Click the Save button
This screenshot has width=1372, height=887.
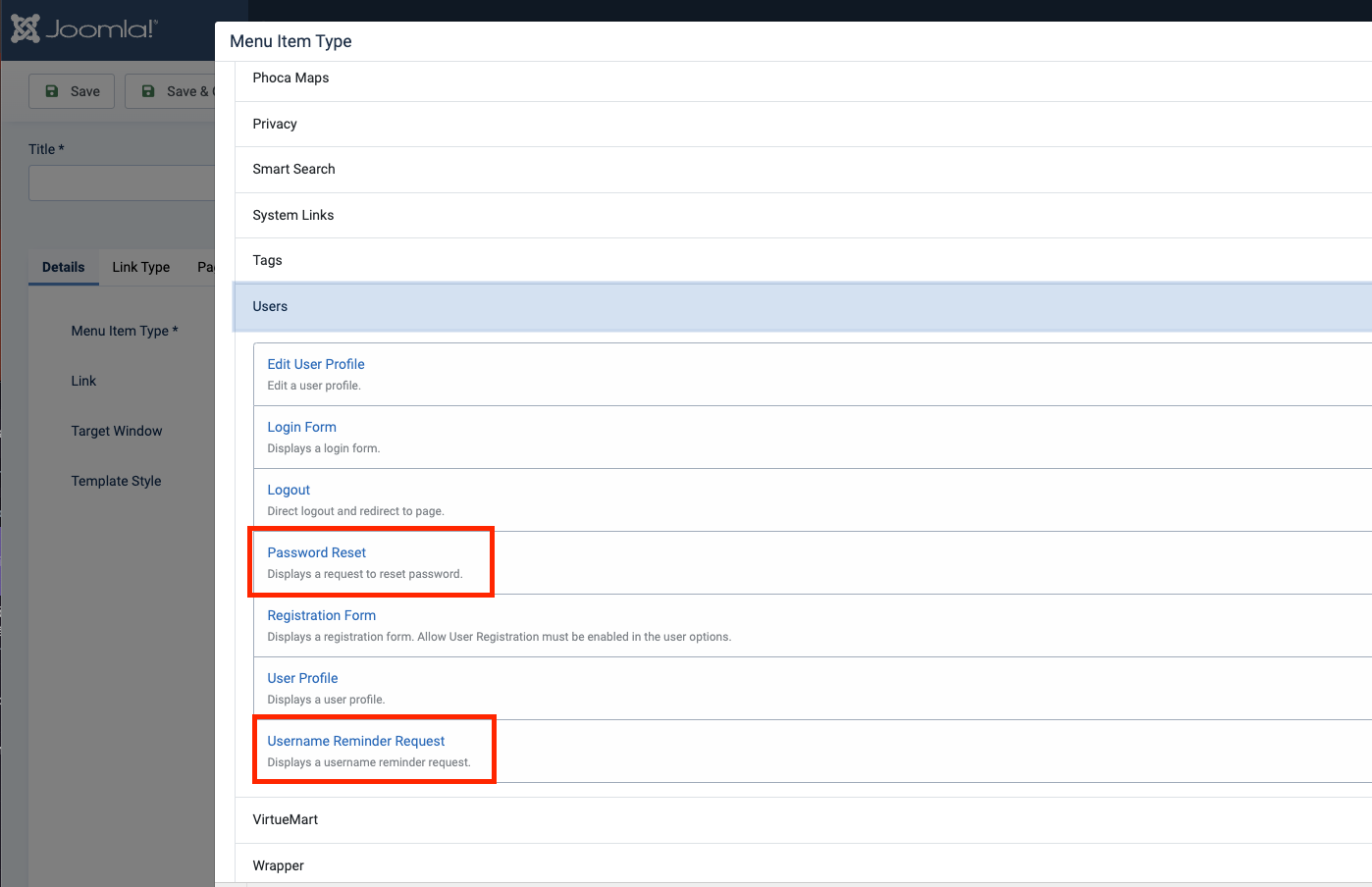(72, 91)
